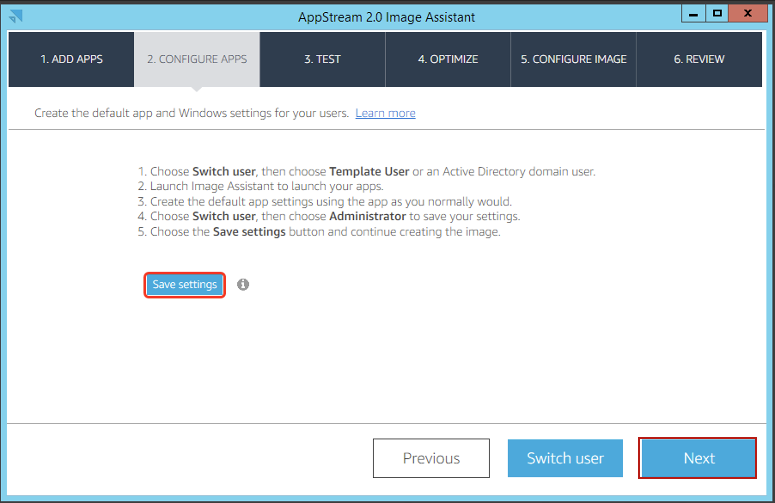This screenshot has height=503, width=775.
Task: Switch to the 4. OPTIMIZE tab
Action: coord(448,59)
